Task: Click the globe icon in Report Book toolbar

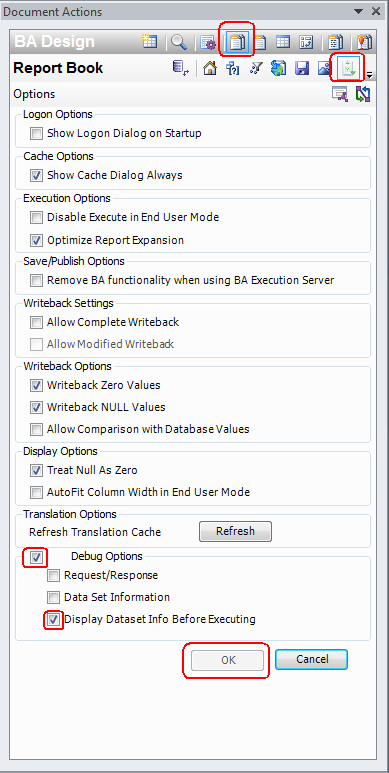Action: (x=279, y=68)
